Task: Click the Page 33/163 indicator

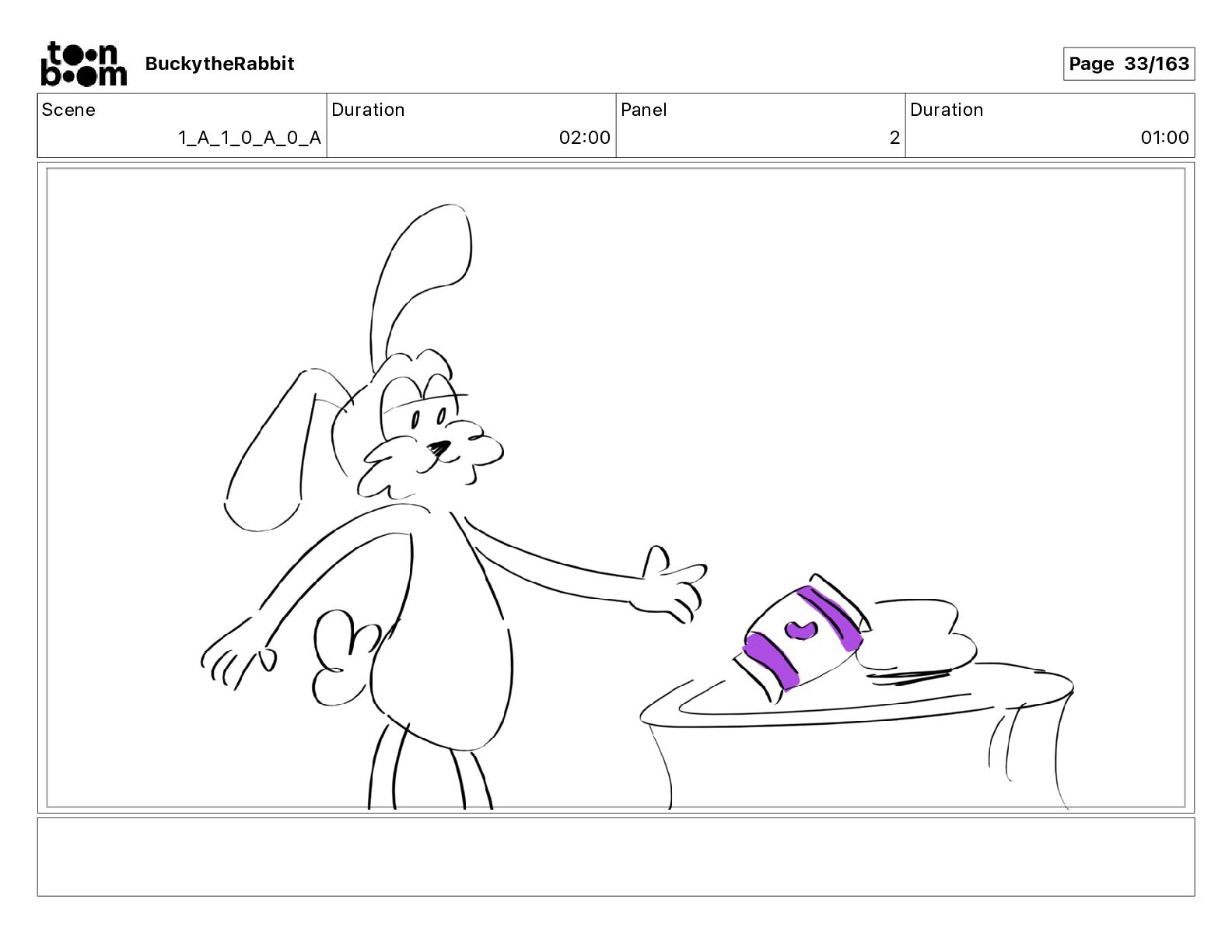Action: [1129, 64]
